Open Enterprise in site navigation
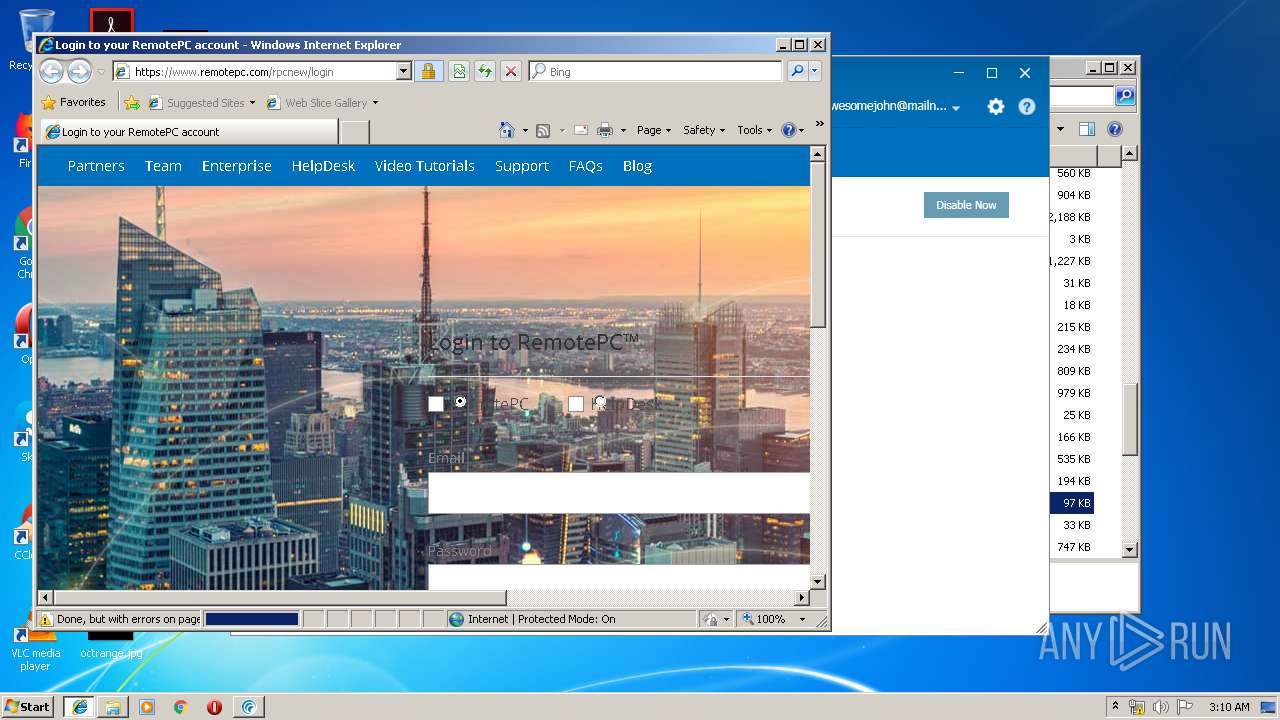 [237, 166]
